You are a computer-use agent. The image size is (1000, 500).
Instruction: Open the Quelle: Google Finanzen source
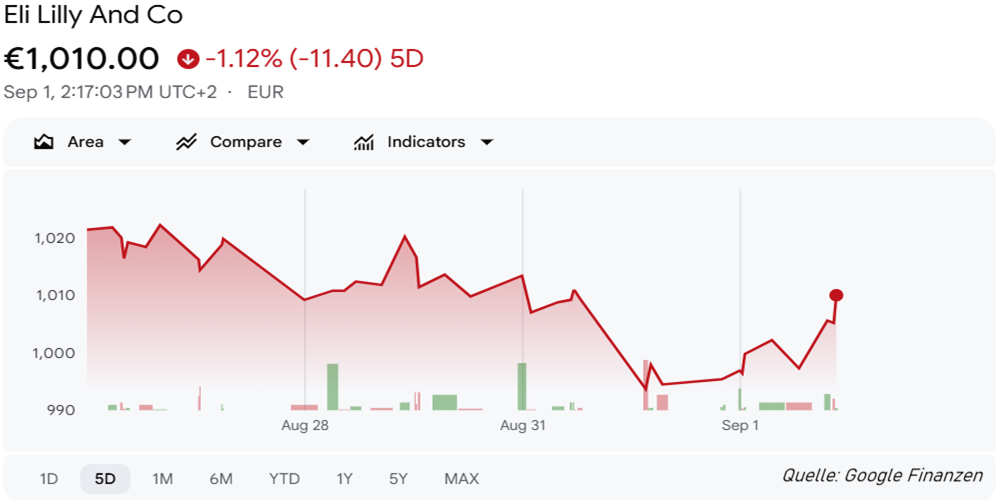[x=883, y=476]
